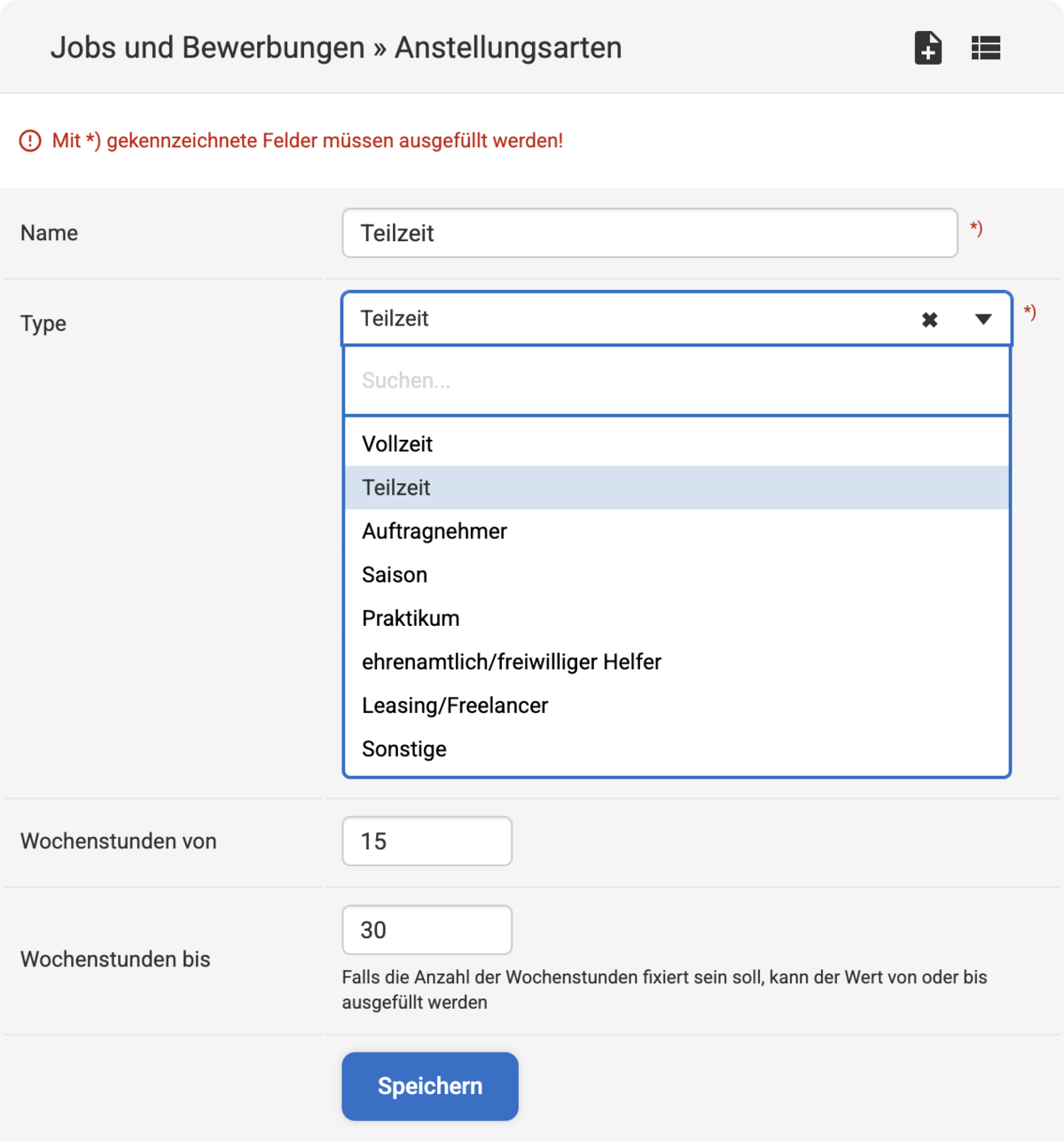
Task: Click the Wochenstunden bis field
Action: 426,930
